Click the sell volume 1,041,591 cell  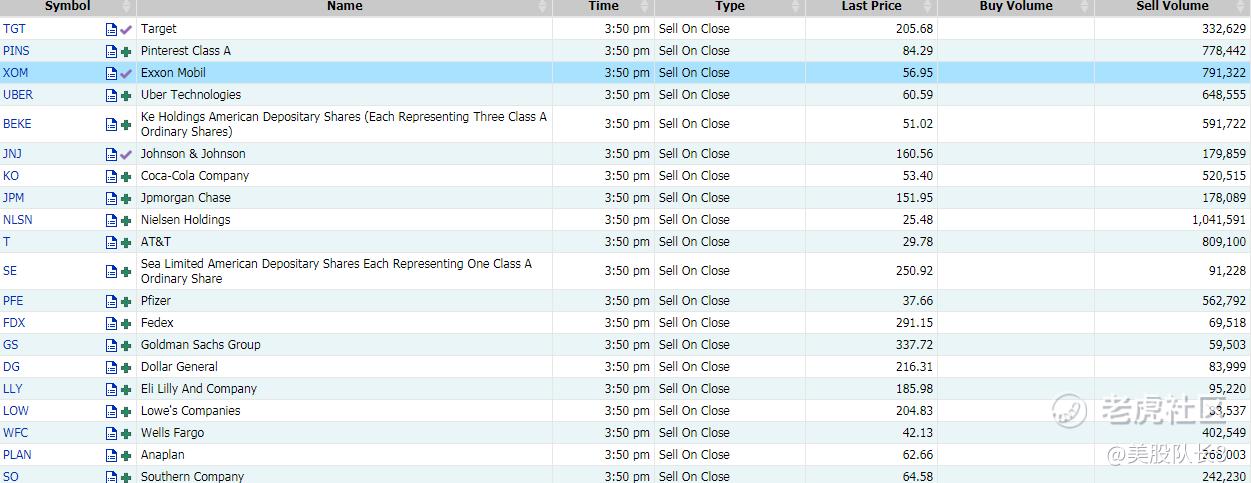click(1218, 220)
